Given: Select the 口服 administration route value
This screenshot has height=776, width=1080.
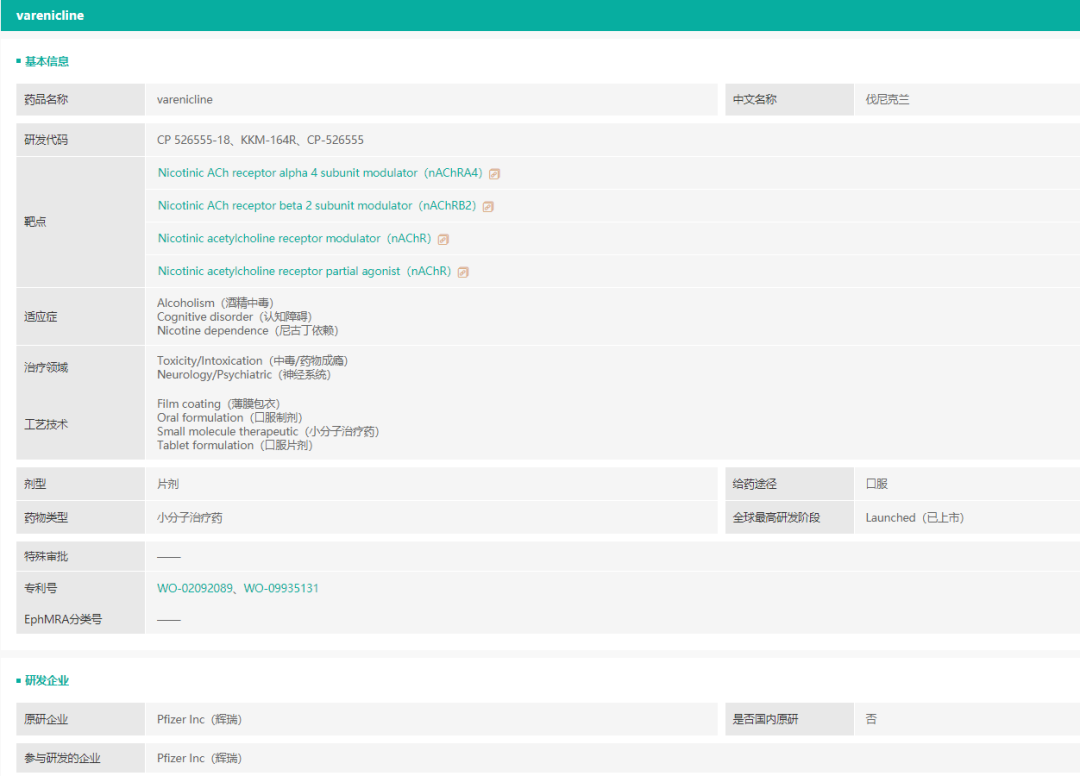Looking at the screenshot, I should tap(876, 483).
